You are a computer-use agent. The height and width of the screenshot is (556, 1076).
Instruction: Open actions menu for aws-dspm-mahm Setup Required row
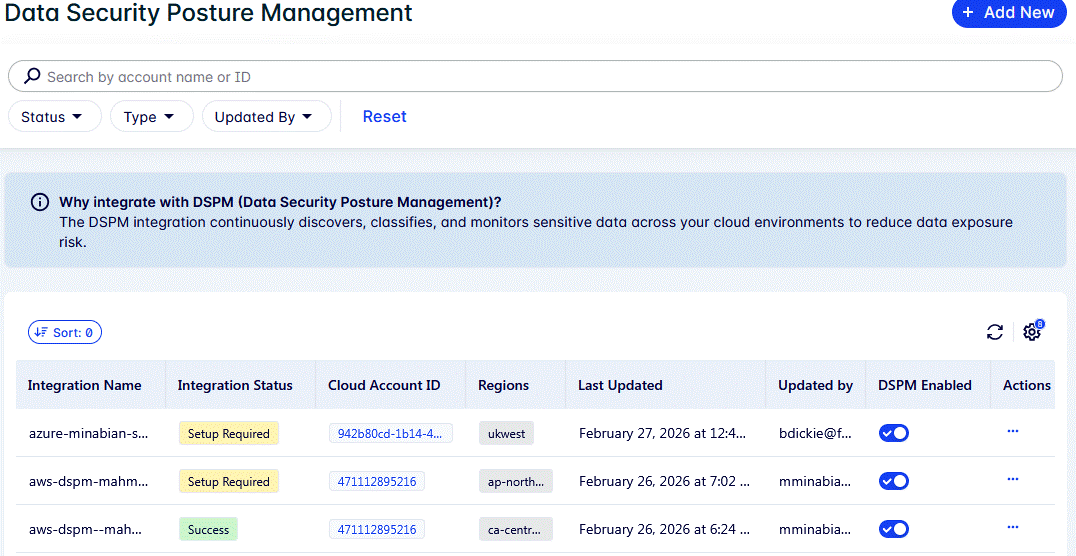pos(1012,479)
